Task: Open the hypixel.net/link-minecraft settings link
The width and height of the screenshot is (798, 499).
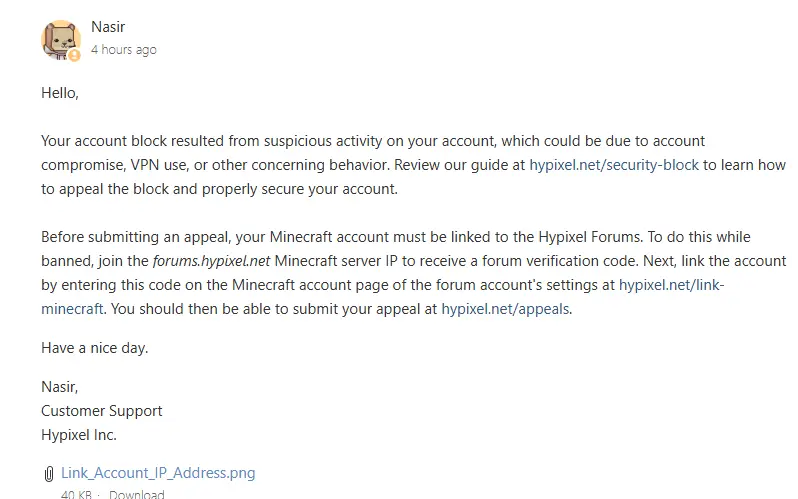Action: click(x=671, y=285)
